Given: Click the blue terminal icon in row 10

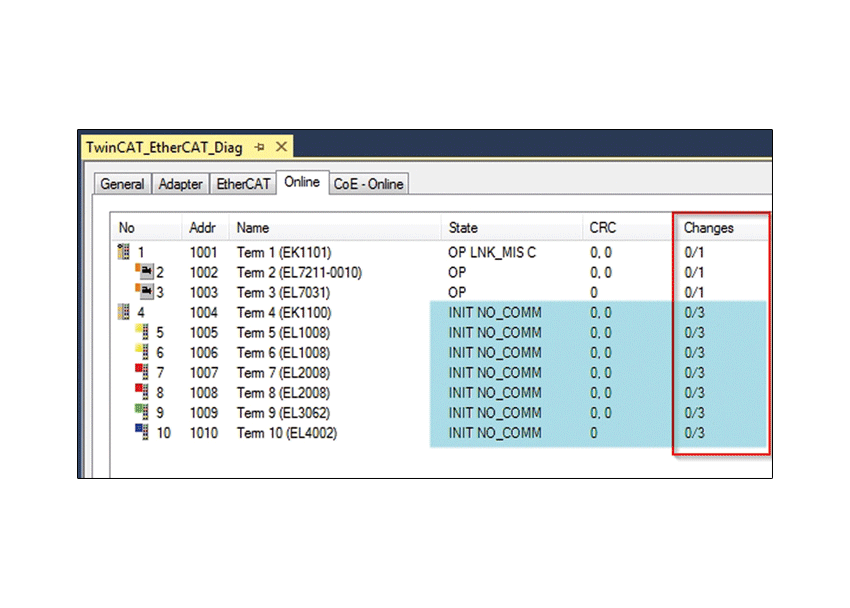Looking at the screenshot, I should 142,431.
